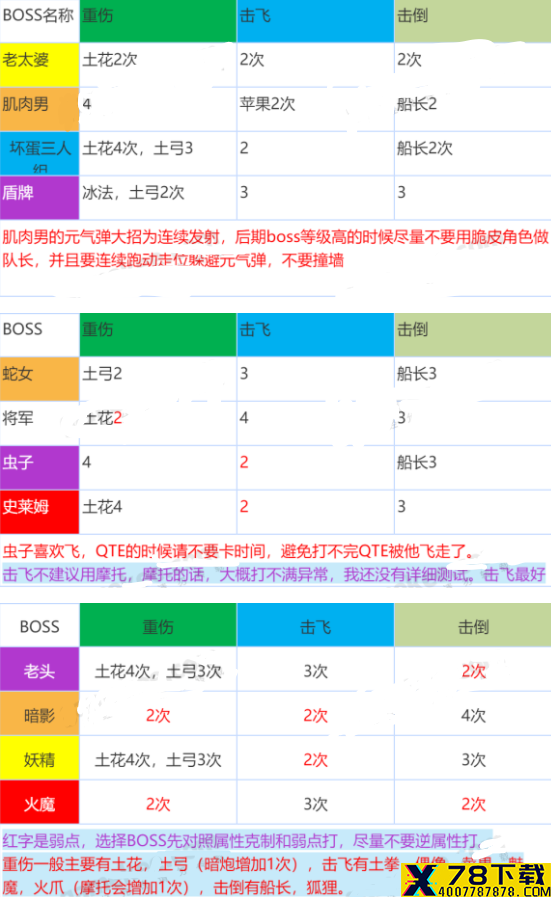Select the orange 暗影 boss cell
The width and height of the screenshot is (551, 897).
click(x=39, y=713)
